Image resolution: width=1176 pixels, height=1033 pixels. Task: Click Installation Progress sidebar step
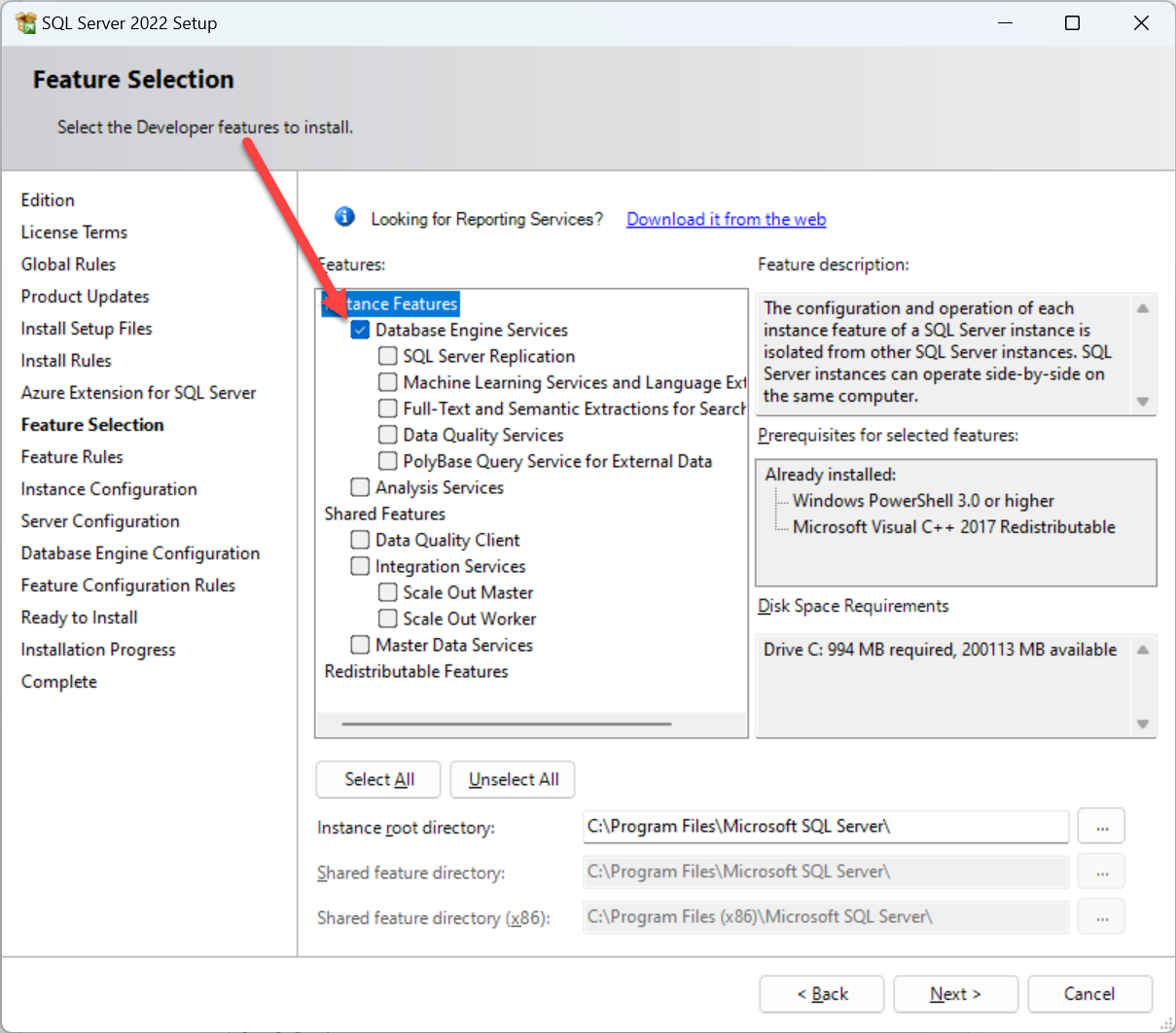pos(98,649)
